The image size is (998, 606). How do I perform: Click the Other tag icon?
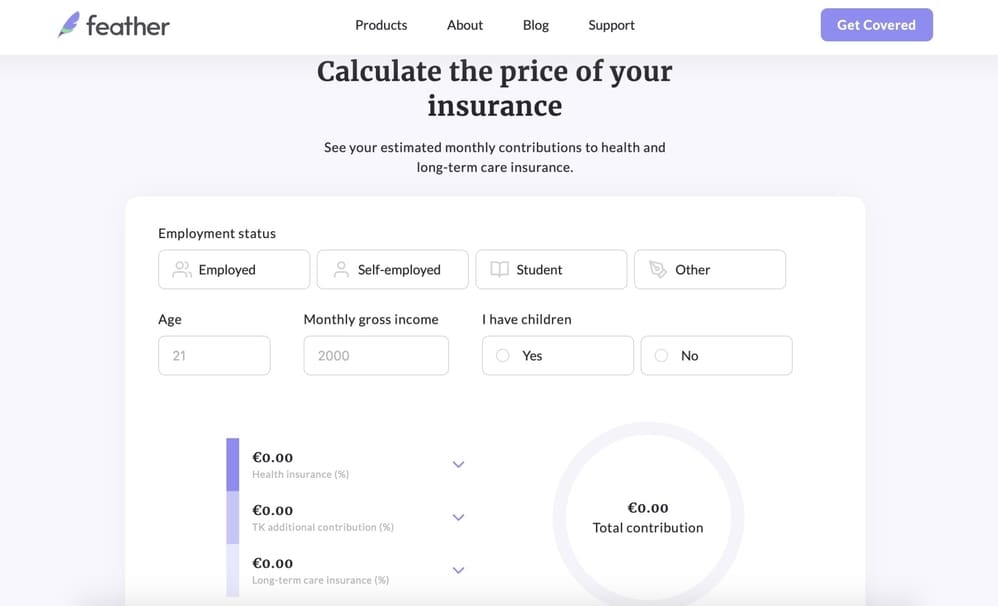(658, 270)
